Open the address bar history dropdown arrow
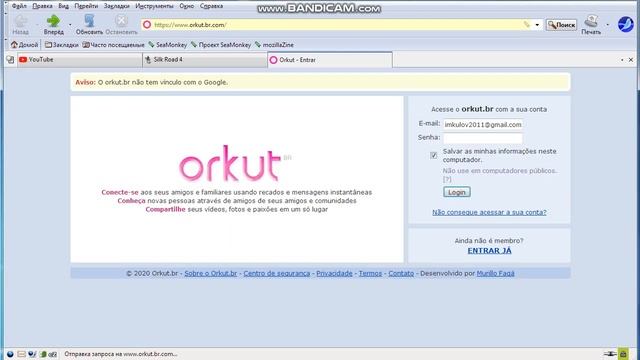640x360 pixels. pos(537,25)
